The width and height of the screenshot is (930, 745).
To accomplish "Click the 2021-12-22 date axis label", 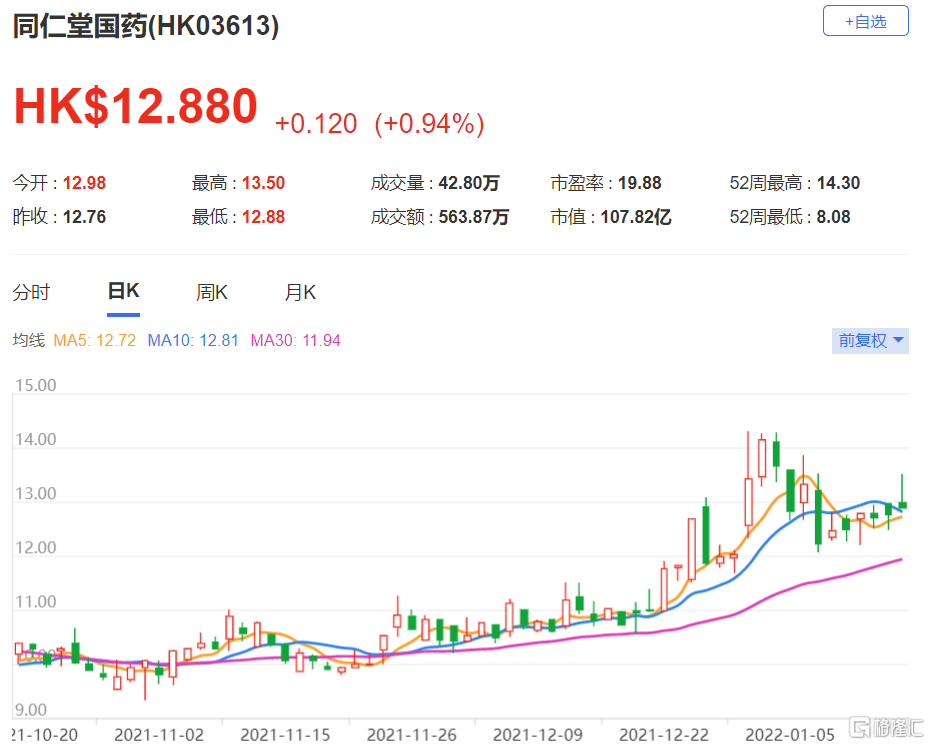I will coord(664,735).
